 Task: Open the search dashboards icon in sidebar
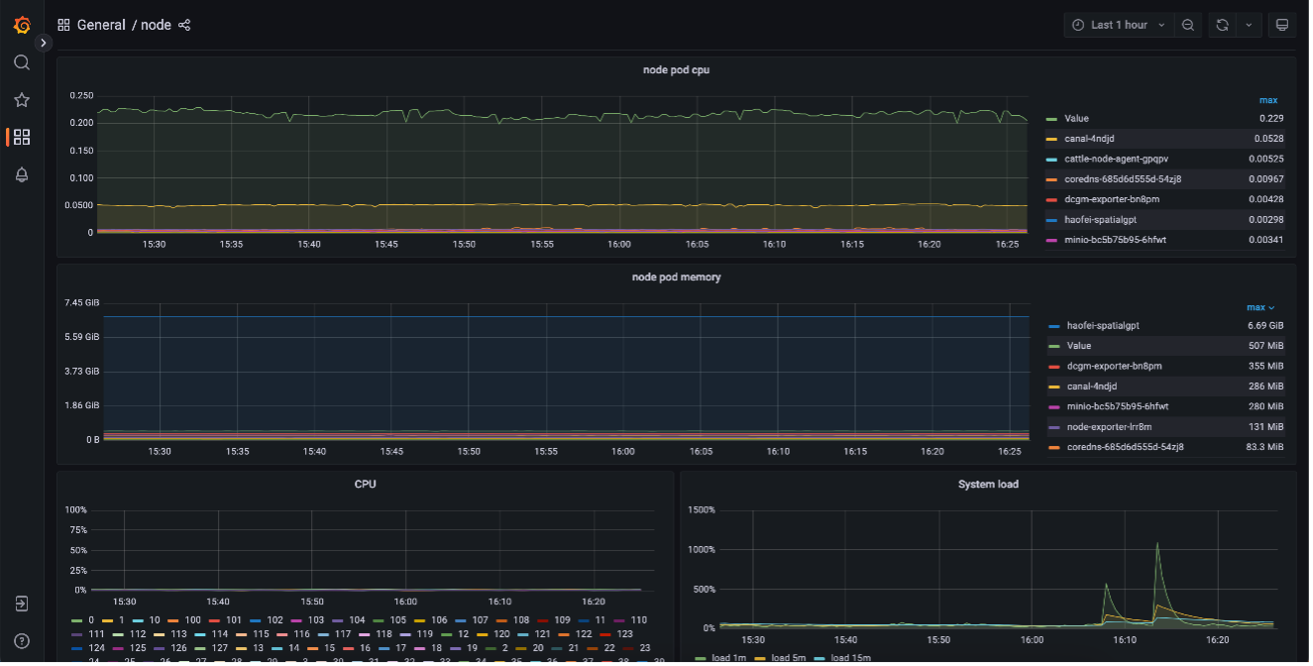tap(22, 63)
